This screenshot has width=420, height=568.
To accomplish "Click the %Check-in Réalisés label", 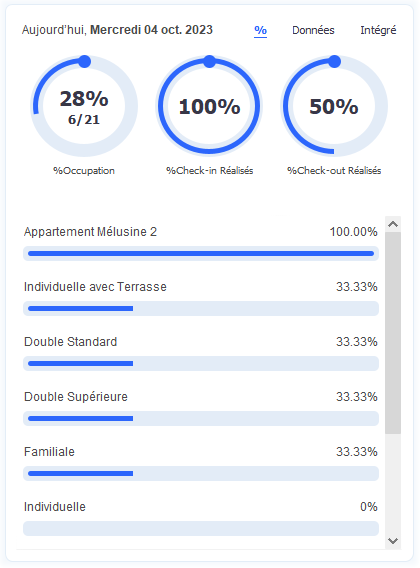I will pos(209,171).
